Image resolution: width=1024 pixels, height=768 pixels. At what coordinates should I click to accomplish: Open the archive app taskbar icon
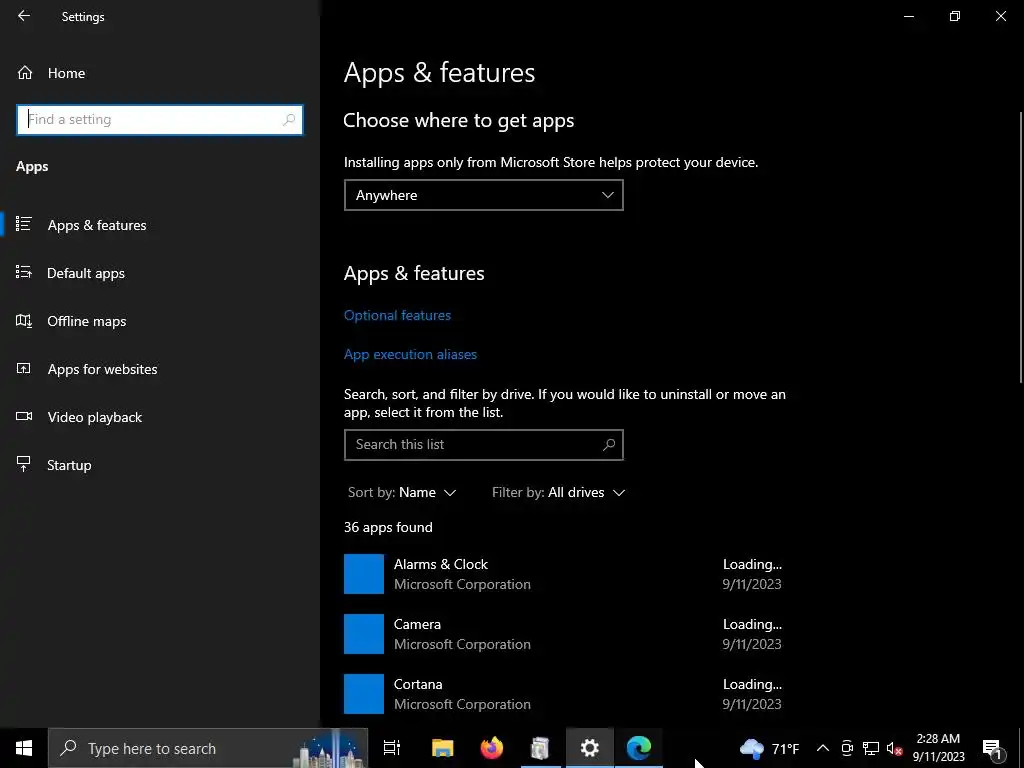point(540,748)
